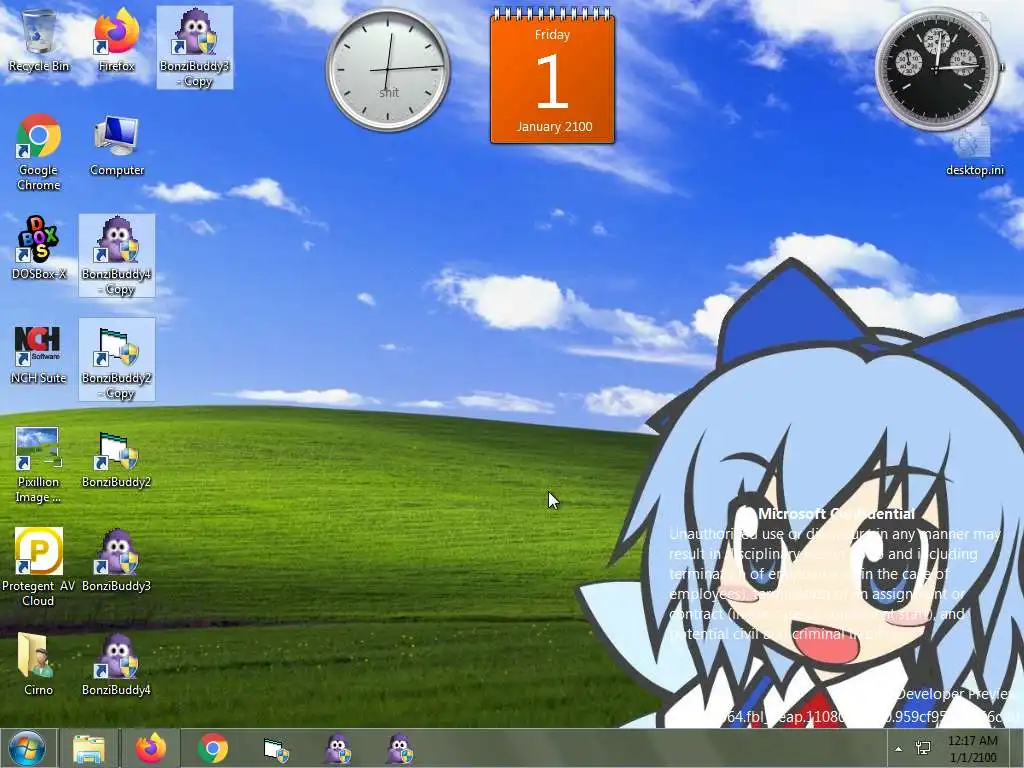This screenshot has width=1024, height=768.
Task: Select the Pixillion Image desktop shortcut
Action: tap(39, 464)
